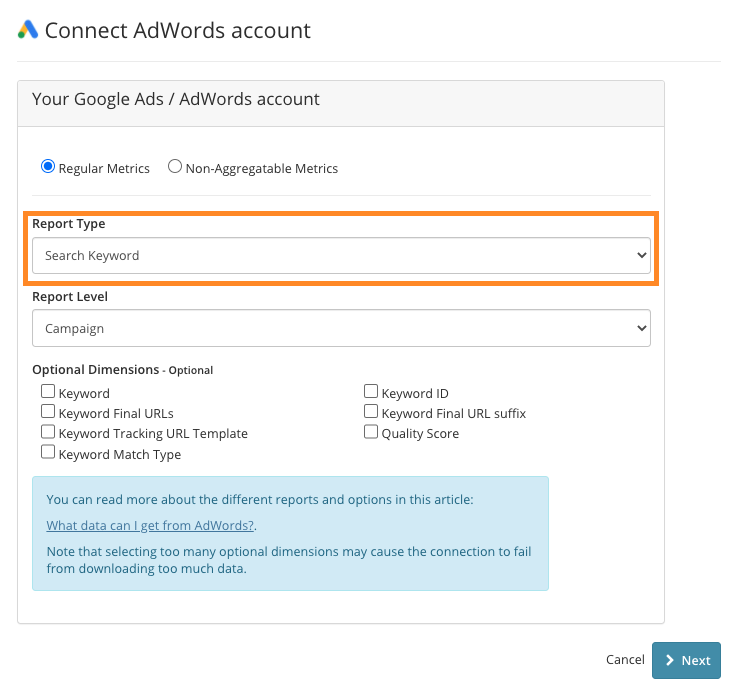Select the Keyword Match Type checkbox
The image size is (736, 693).
(x=48, y=452)
